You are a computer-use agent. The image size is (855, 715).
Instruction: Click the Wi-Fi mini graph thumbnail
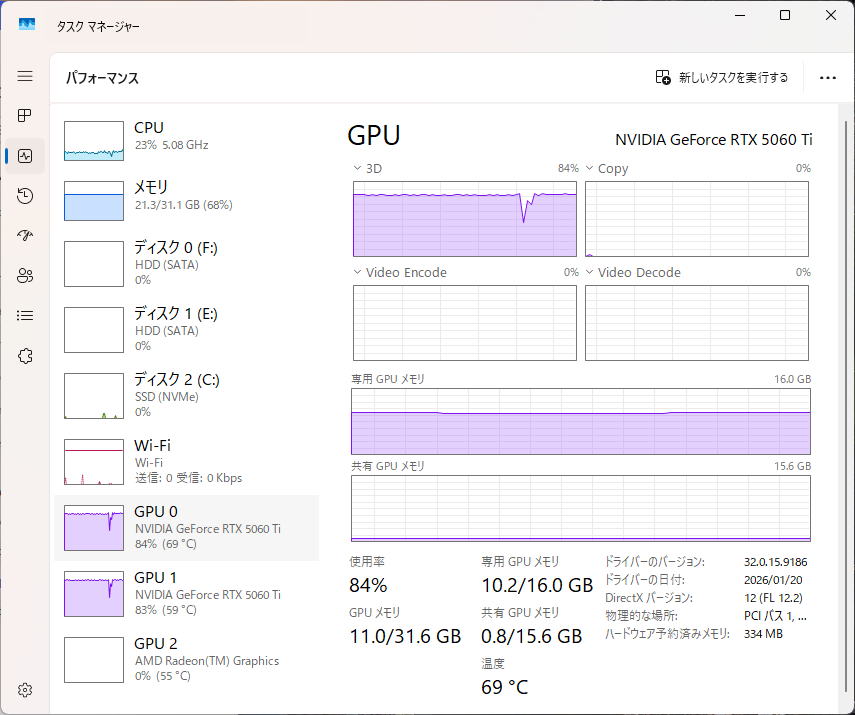[x=94, y=462]
